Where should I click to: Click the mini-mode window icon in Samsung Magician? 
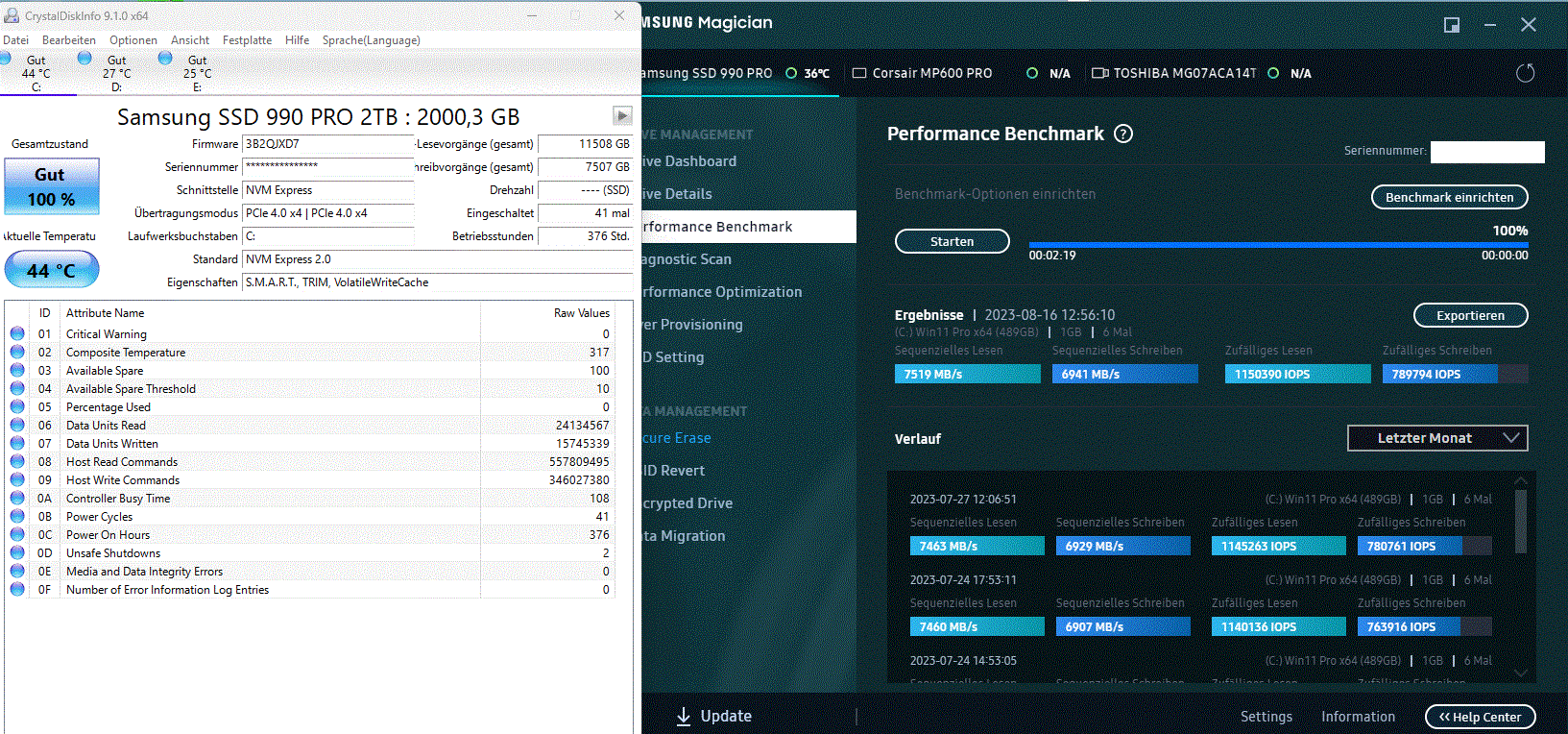pyautogui.click(x=1452, y=25)
